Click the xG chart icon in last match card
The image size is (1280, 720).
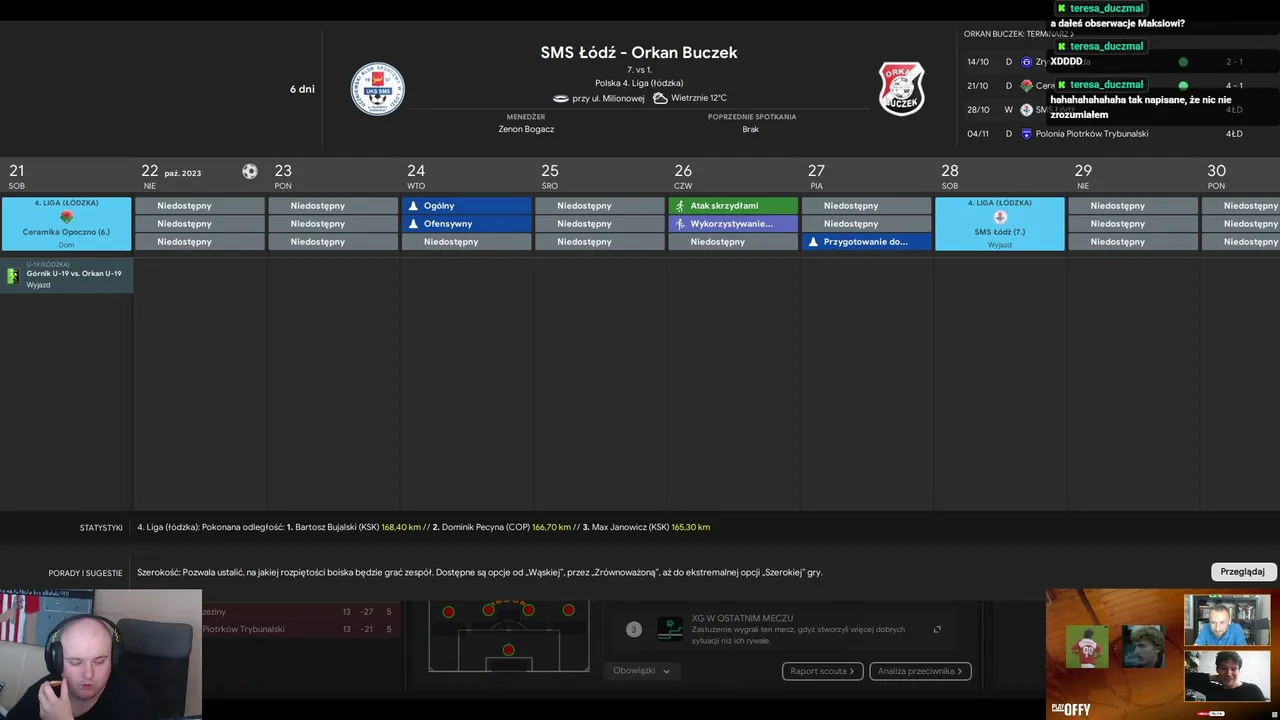pos(669,629)
